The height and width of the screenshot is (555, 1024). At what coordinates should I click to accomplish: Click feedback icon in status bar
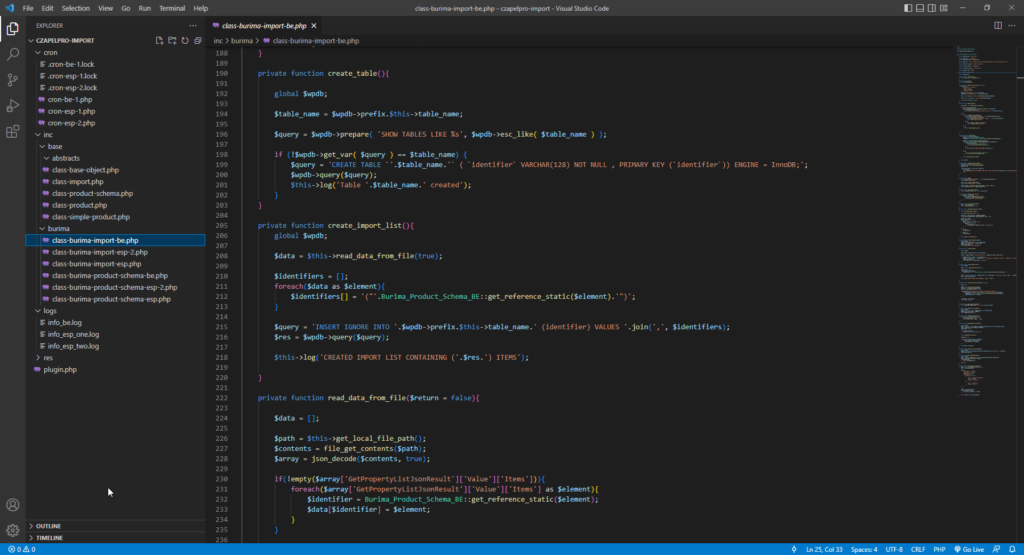pos(997,549)
